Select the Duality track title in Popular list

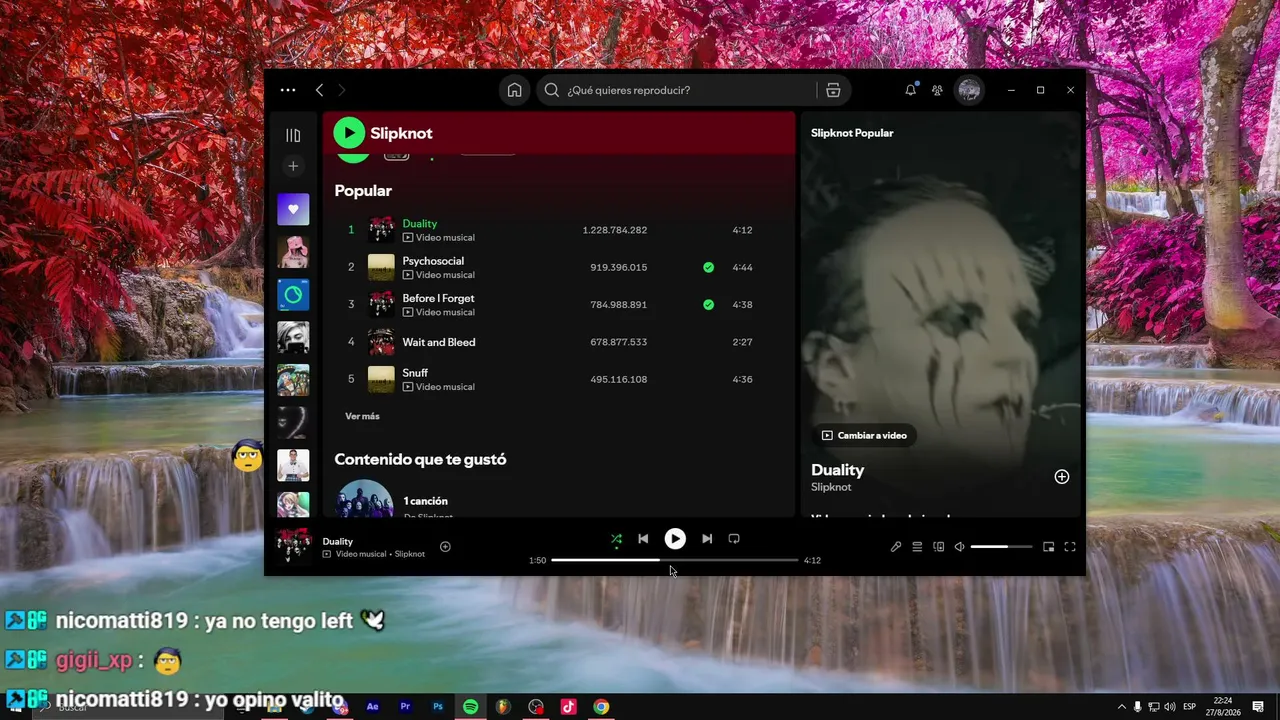420,224
